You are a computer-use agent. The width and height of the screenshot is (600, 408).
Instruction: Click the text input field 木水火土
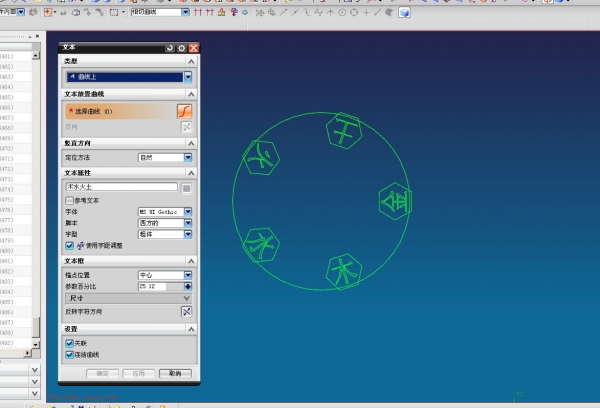coord(122,187)
